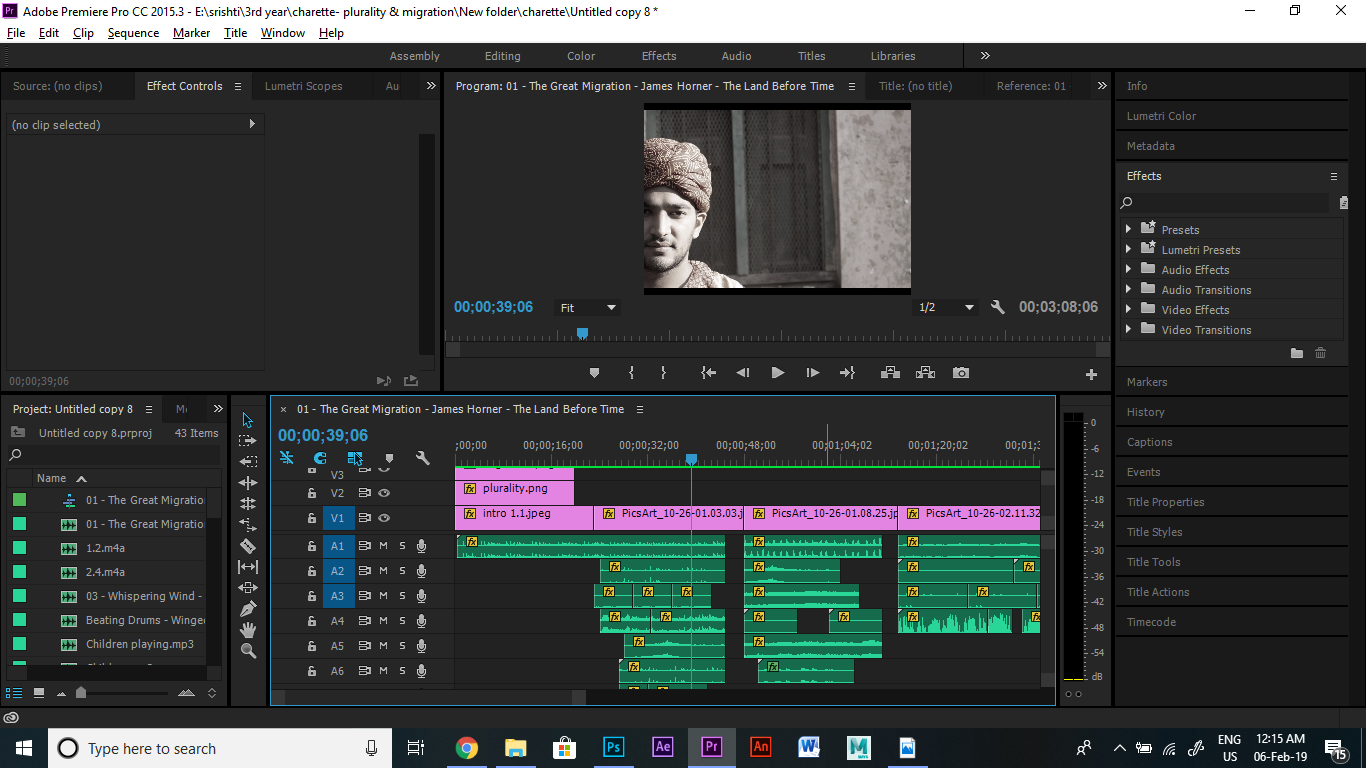This screenshot has width=1366, height=768.
Task: Go to In point in Program monitor
Action: [x=709, y=373]
